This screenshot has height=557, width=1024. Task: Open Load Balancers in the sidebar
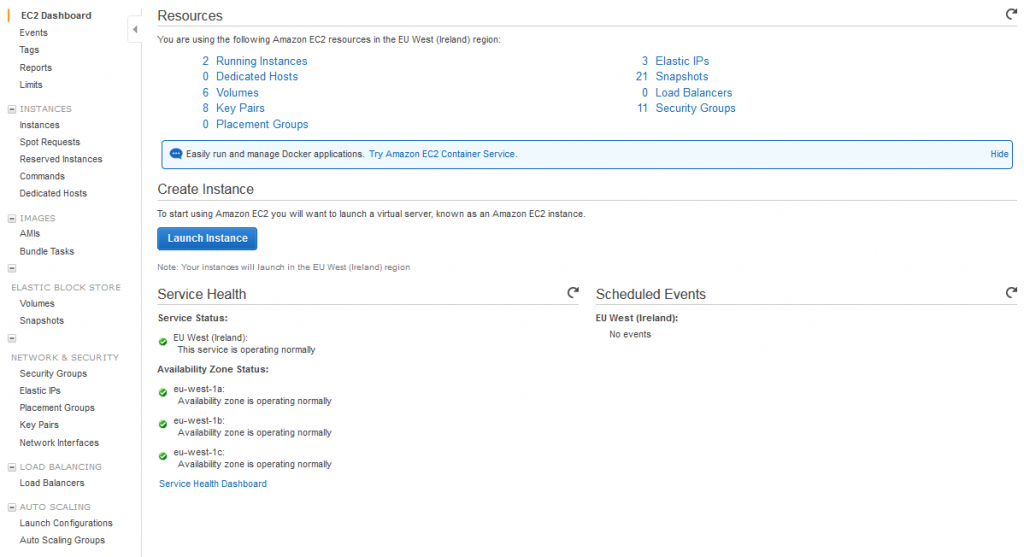(52, 483)
